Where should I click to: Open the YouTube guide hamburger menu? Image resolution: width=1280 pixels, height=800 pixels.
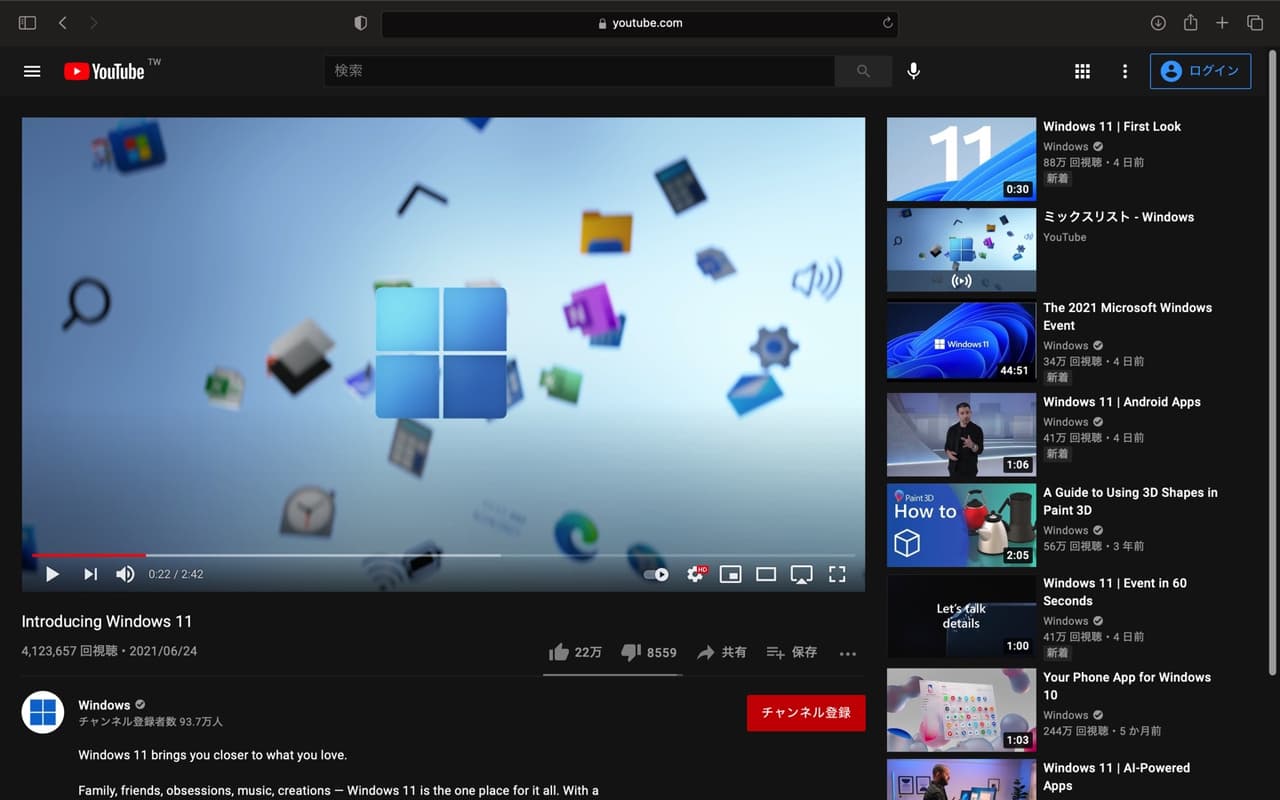tap(32, 71)
